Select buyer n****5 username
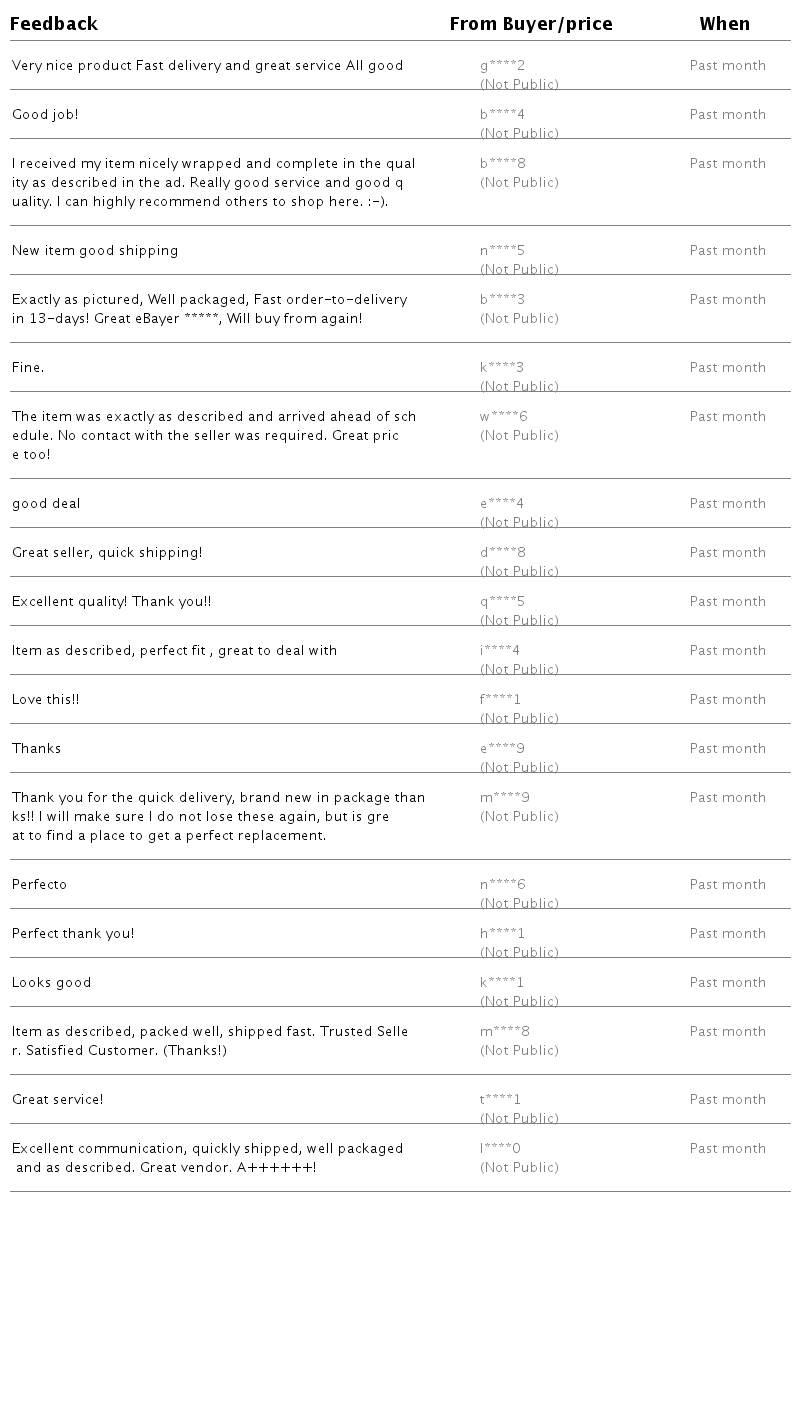The image size is (800, 1424). pyautogui.click(x=502, y=251)
